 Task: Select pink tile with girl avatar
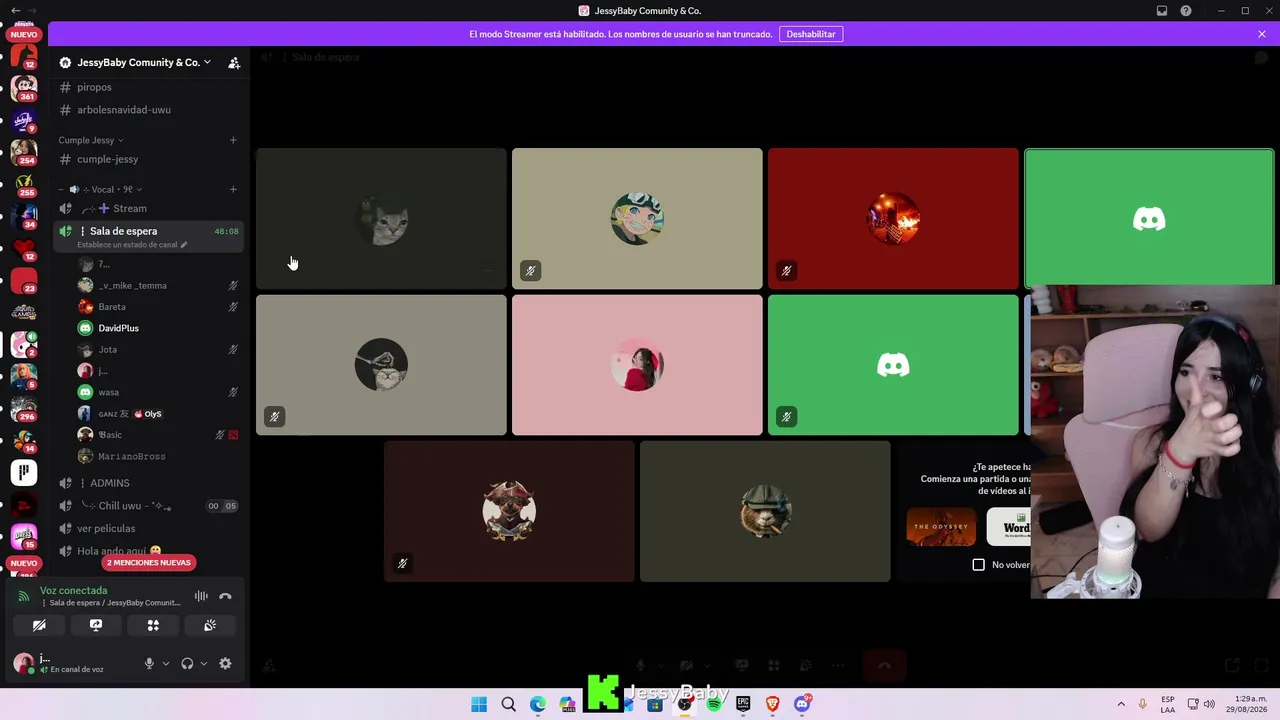click(x=637, y=365)
